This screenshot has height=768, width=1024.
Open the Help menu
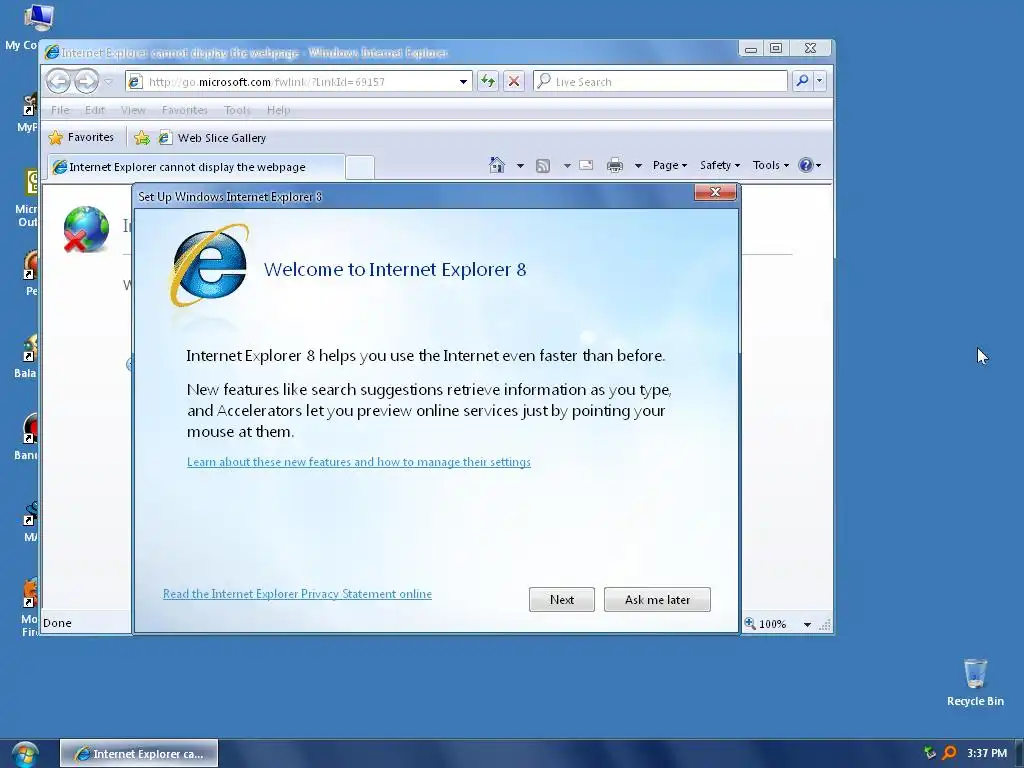(278, 110)
